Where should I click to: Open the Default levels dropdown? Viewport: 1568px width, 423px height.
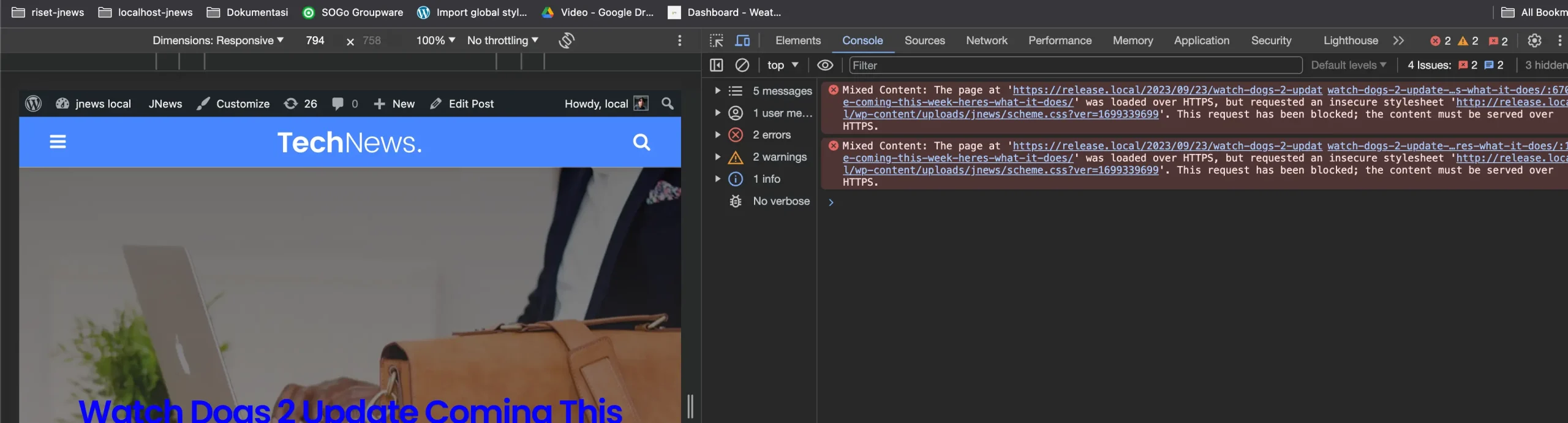pos(1348,65)
